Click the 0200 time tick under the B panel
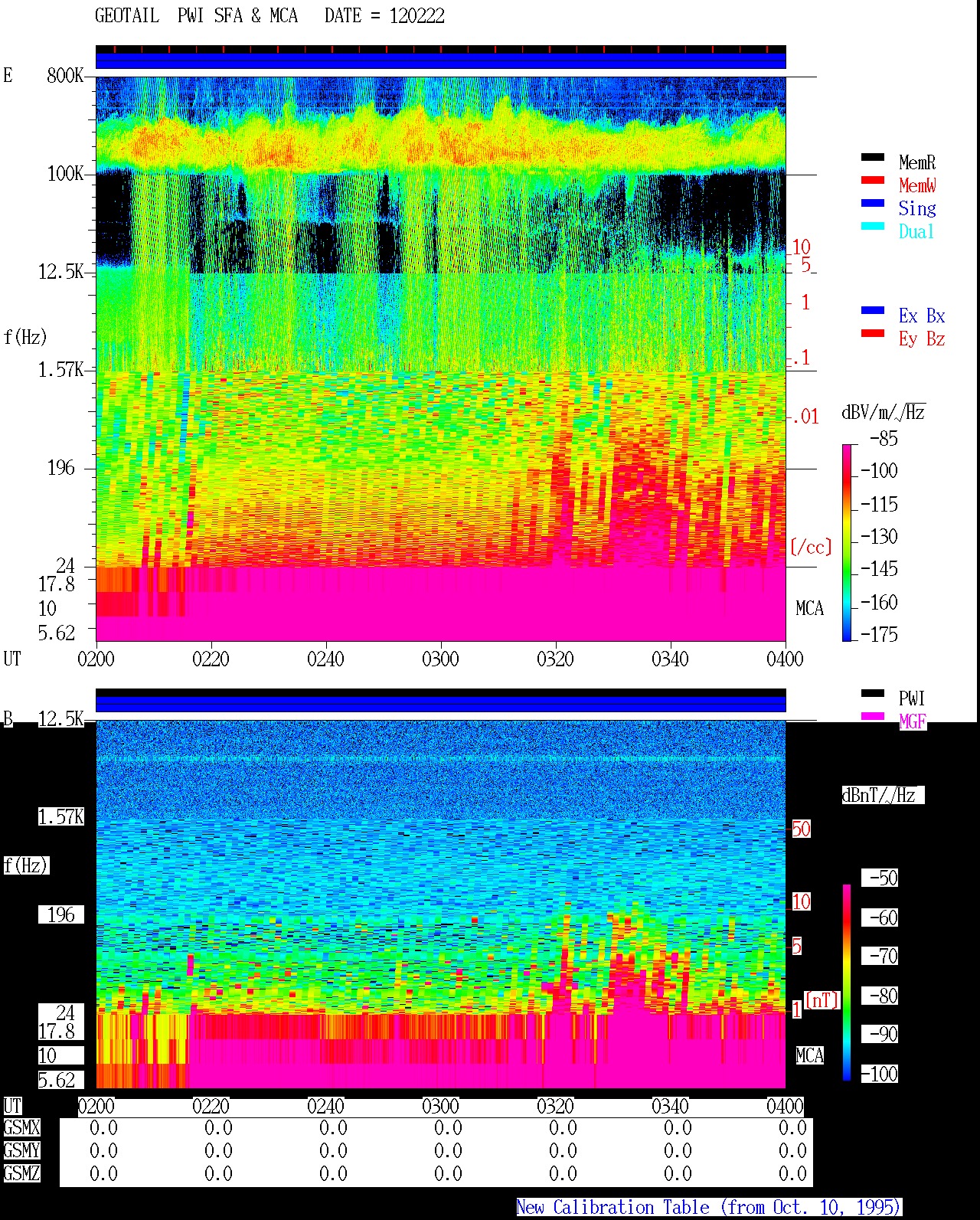The height and width of the screenshot is (1220, 980). [96, 1106]
